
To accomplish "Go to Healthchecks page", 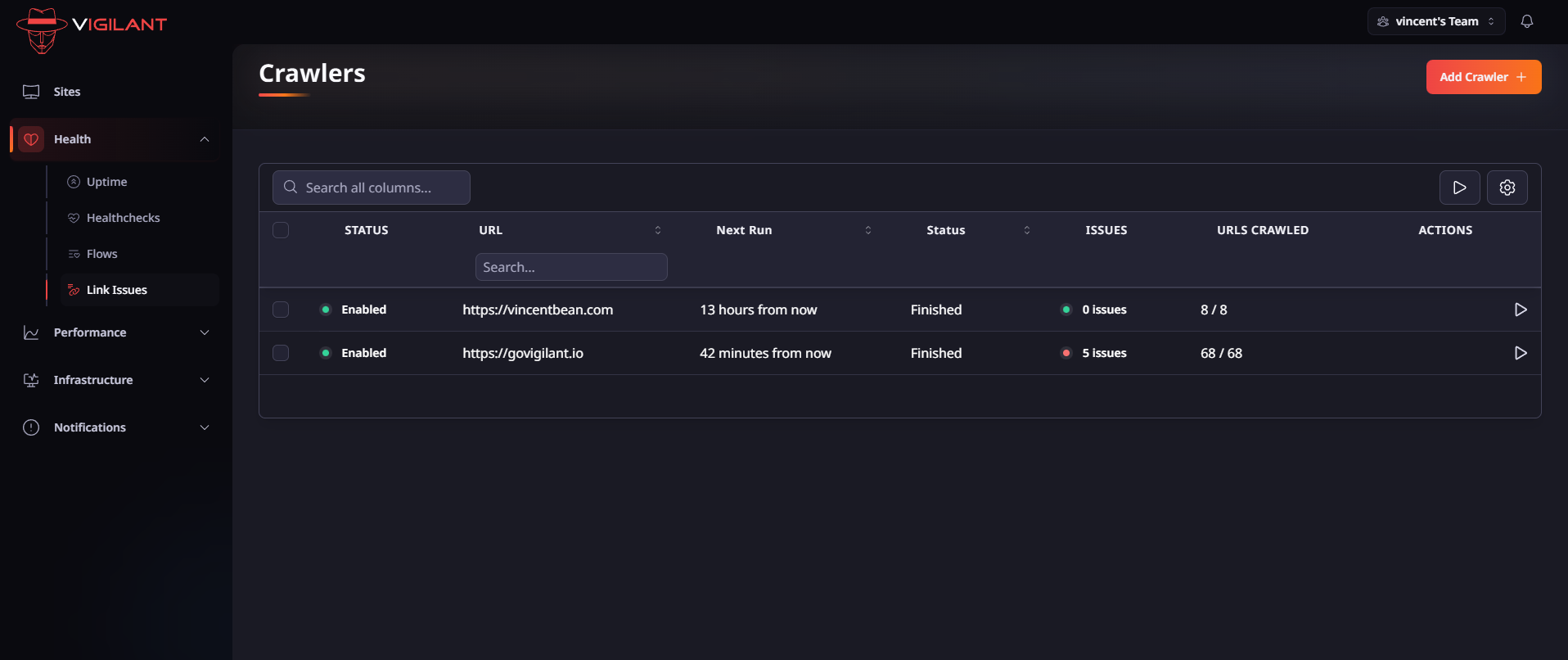I will click(123, 218).
